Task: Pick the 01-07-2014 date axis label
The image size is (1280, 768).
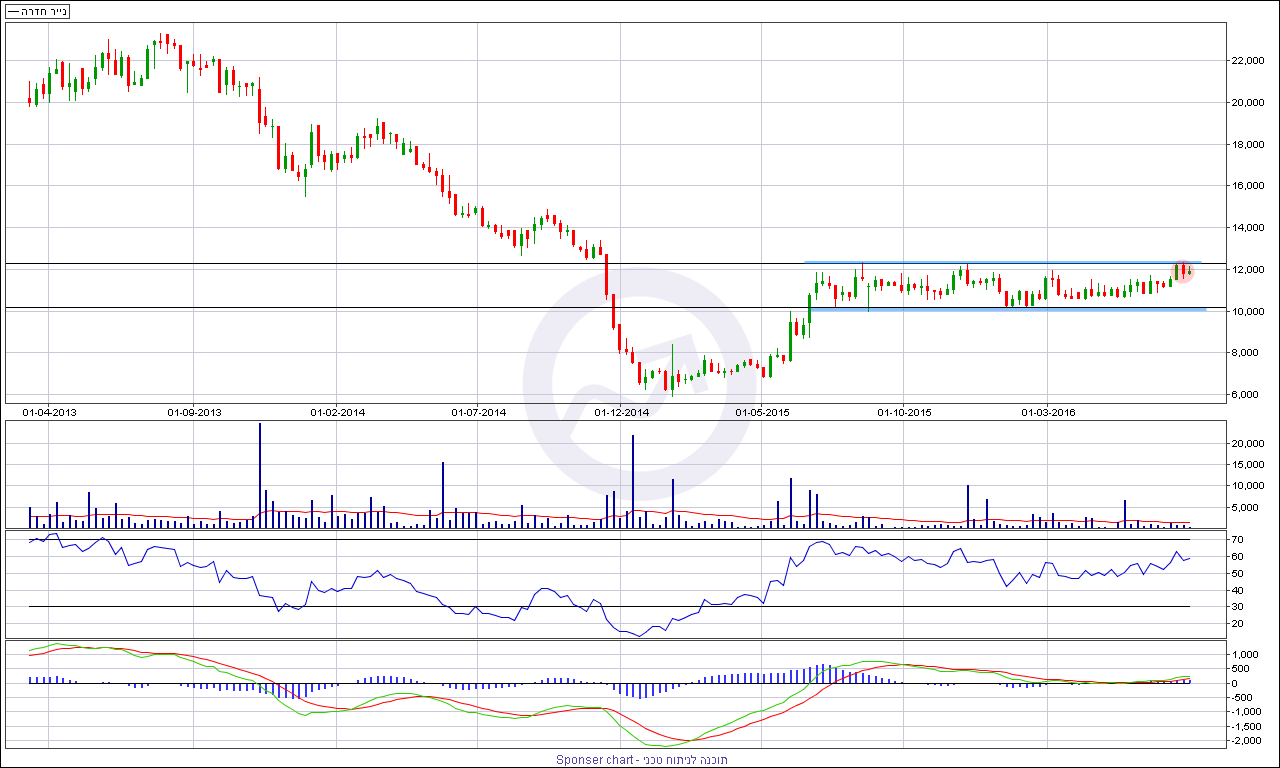Action: [x=479, y=411]
